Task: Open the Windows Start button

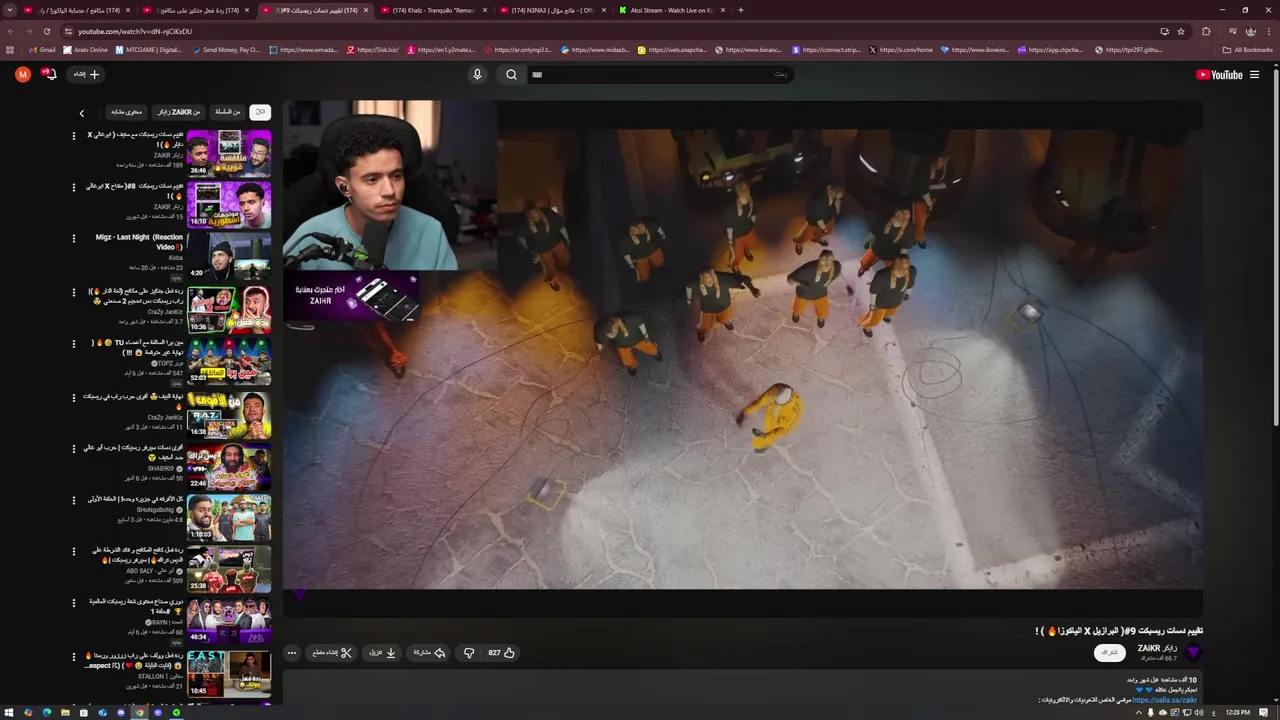Action: (9, 712)
